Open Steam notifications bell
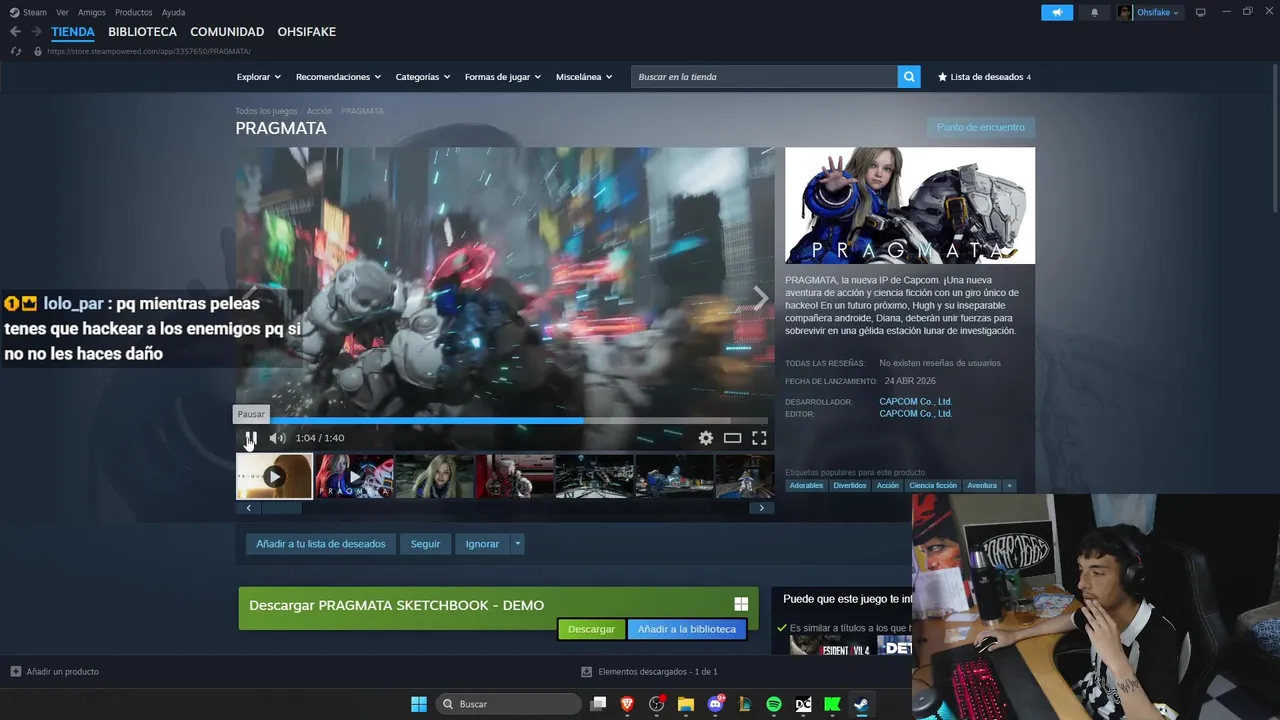 pos(1094,12)
